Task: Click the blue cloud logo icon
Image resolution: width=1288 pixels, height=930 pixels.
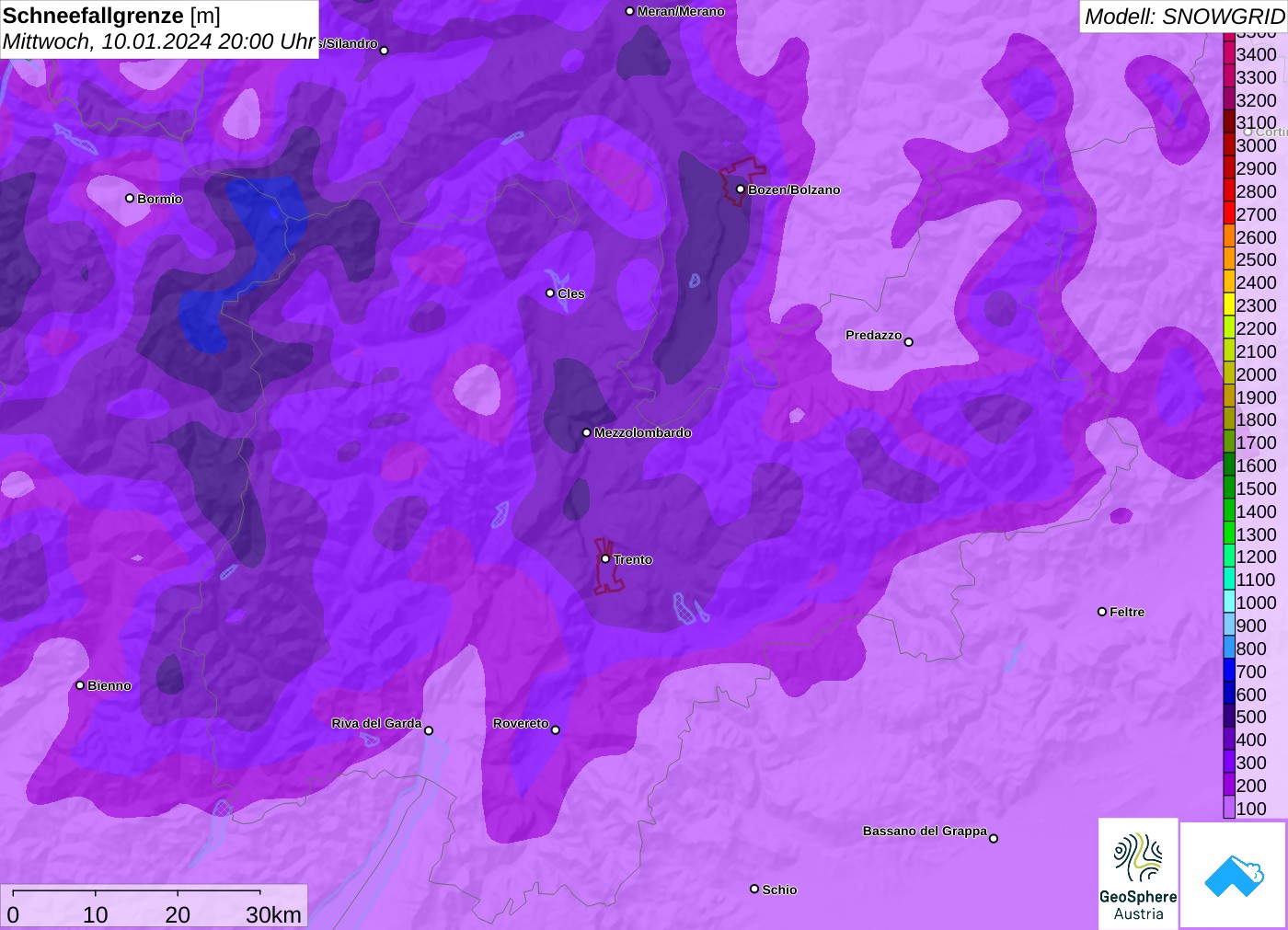Action: click(1234, 876)
